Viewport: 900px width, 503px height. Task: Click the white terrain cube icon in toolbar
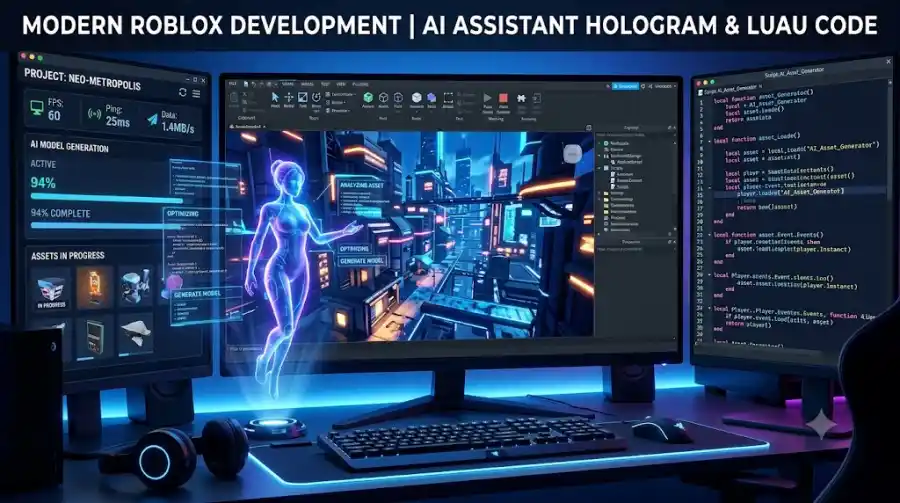pos(417,97)
